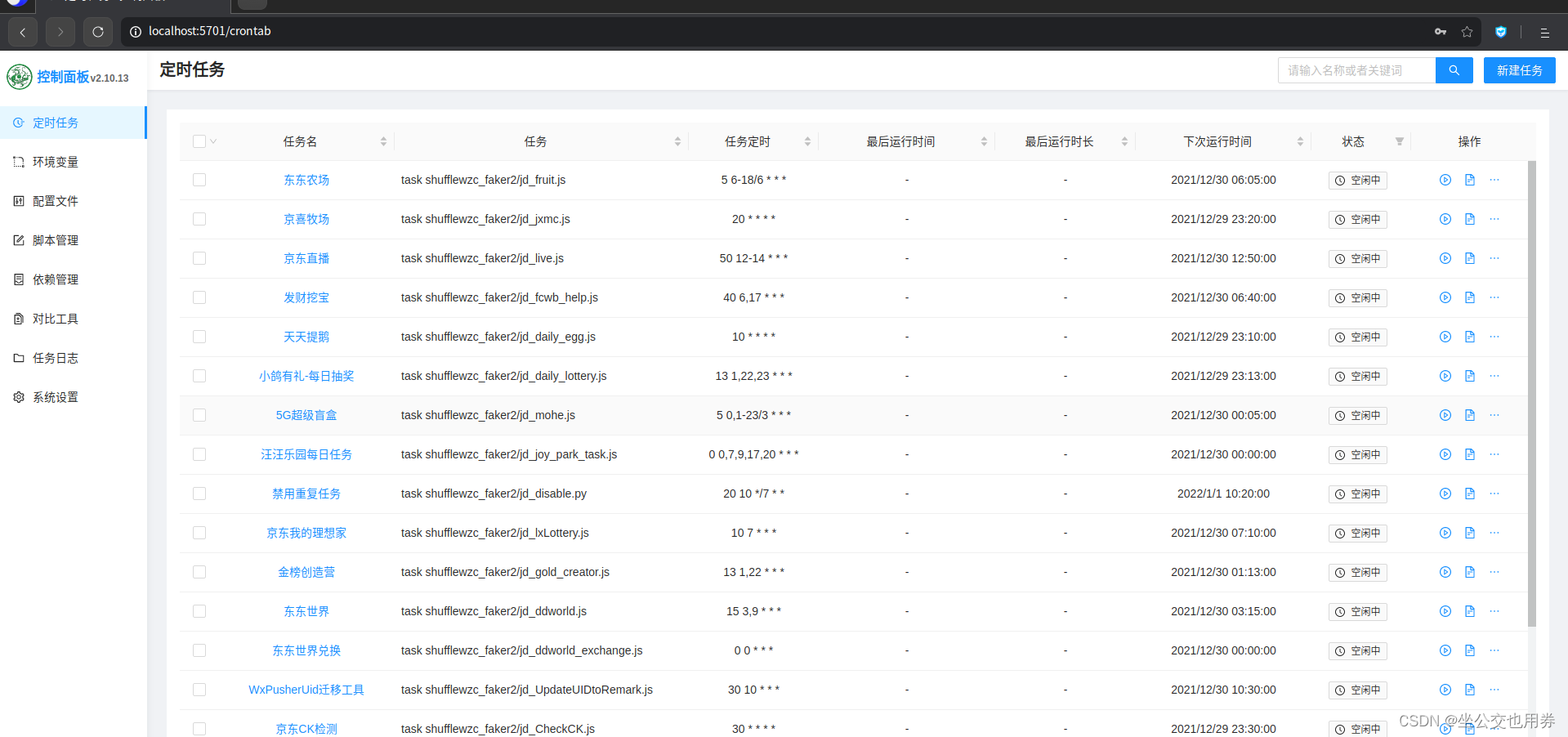Open the 京东CK检测 task link
Viewport: 1568px width, 737px height.
[x=306, y=729]
